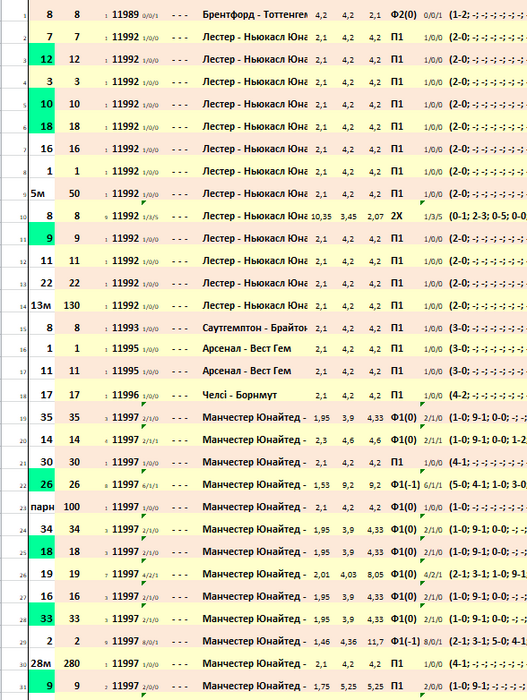Click the cell containing 13м
The height and width of the screenshot is (700, 527).
click(x=42, y=305)
